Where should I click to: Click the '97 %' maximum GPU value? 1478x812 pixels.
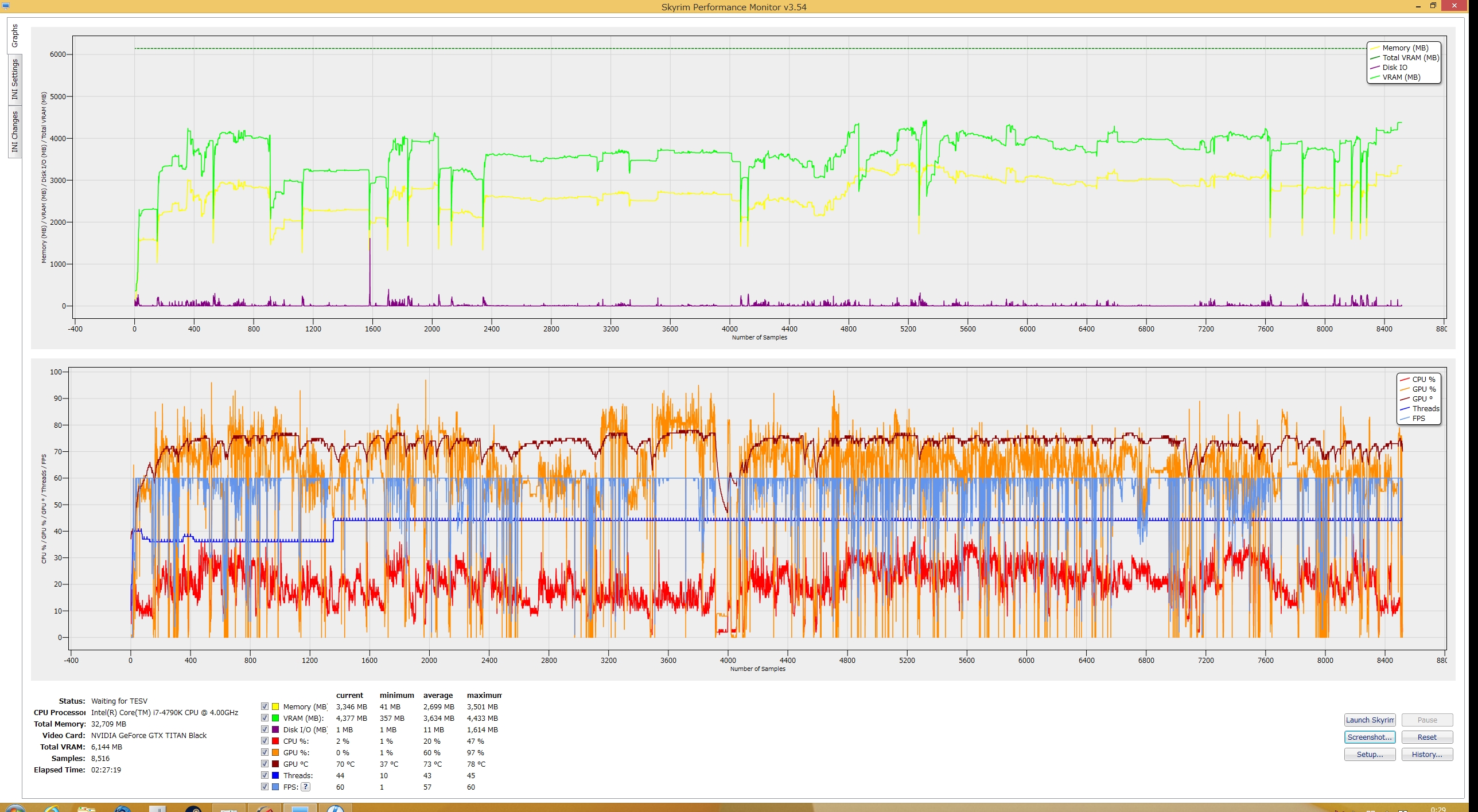point(475,752)
